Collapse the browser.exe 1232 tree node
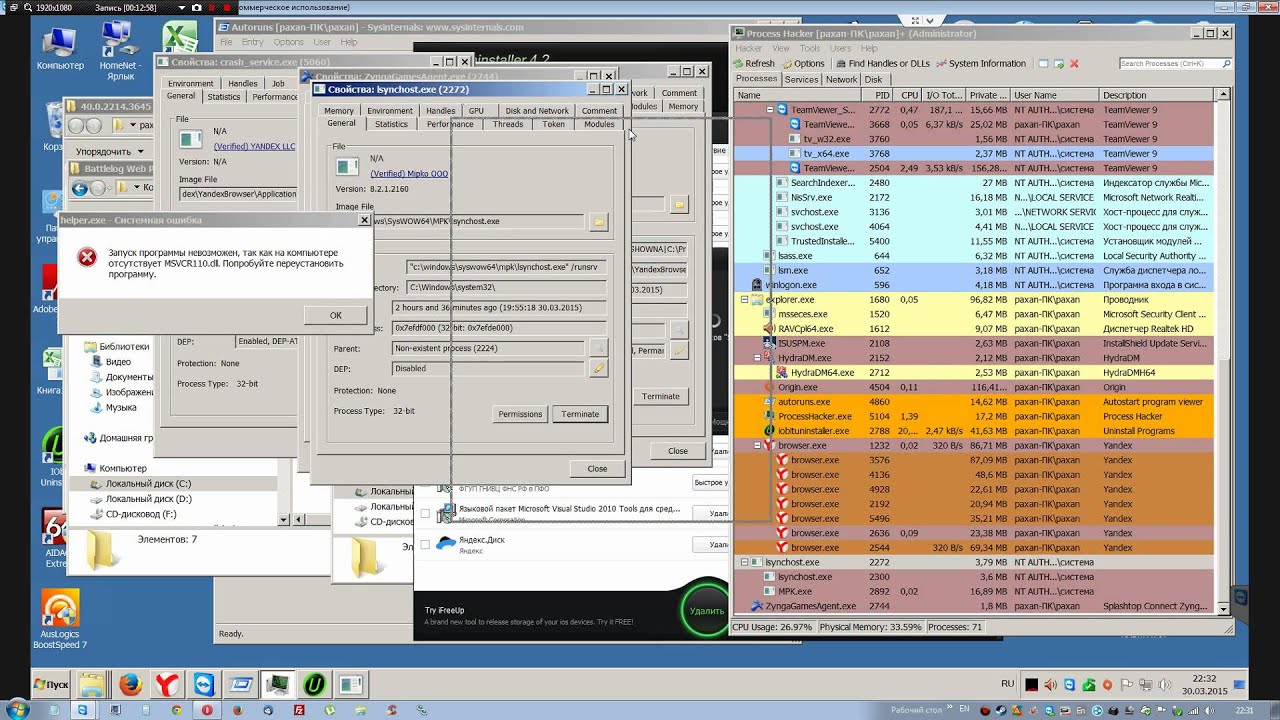This screenshot has width=1280, height=720. (x=757, y=445)
